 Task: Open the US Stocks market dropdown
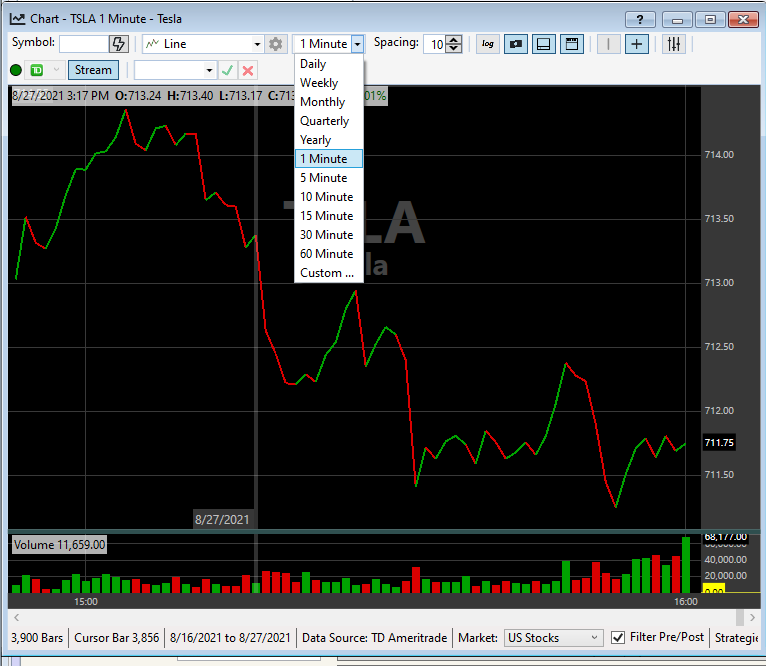point(594,638)
